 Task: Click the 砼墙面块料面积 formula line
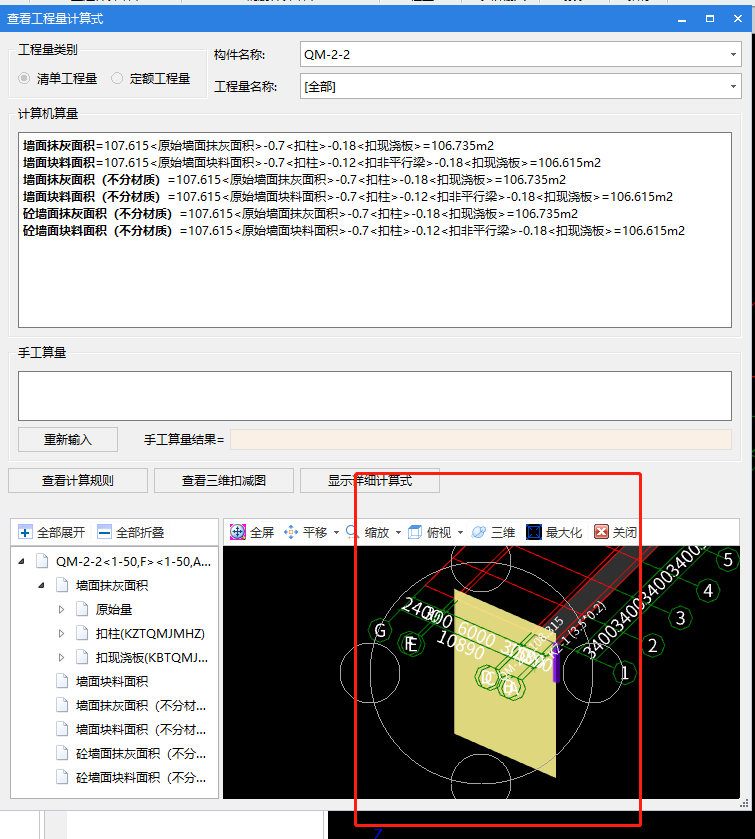[x=354, y=231]
